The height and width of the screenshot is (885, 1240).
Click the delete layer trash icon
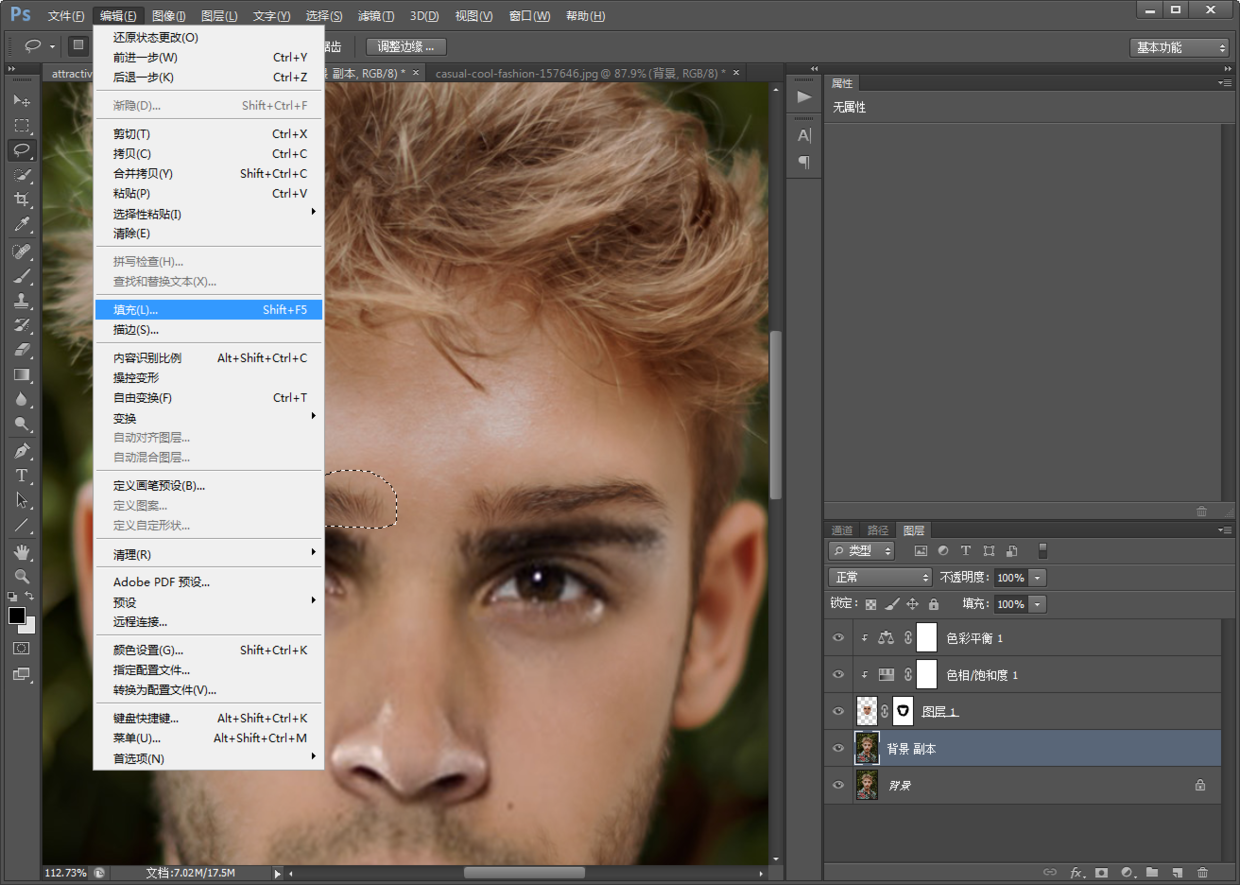tap(1202, 873)
